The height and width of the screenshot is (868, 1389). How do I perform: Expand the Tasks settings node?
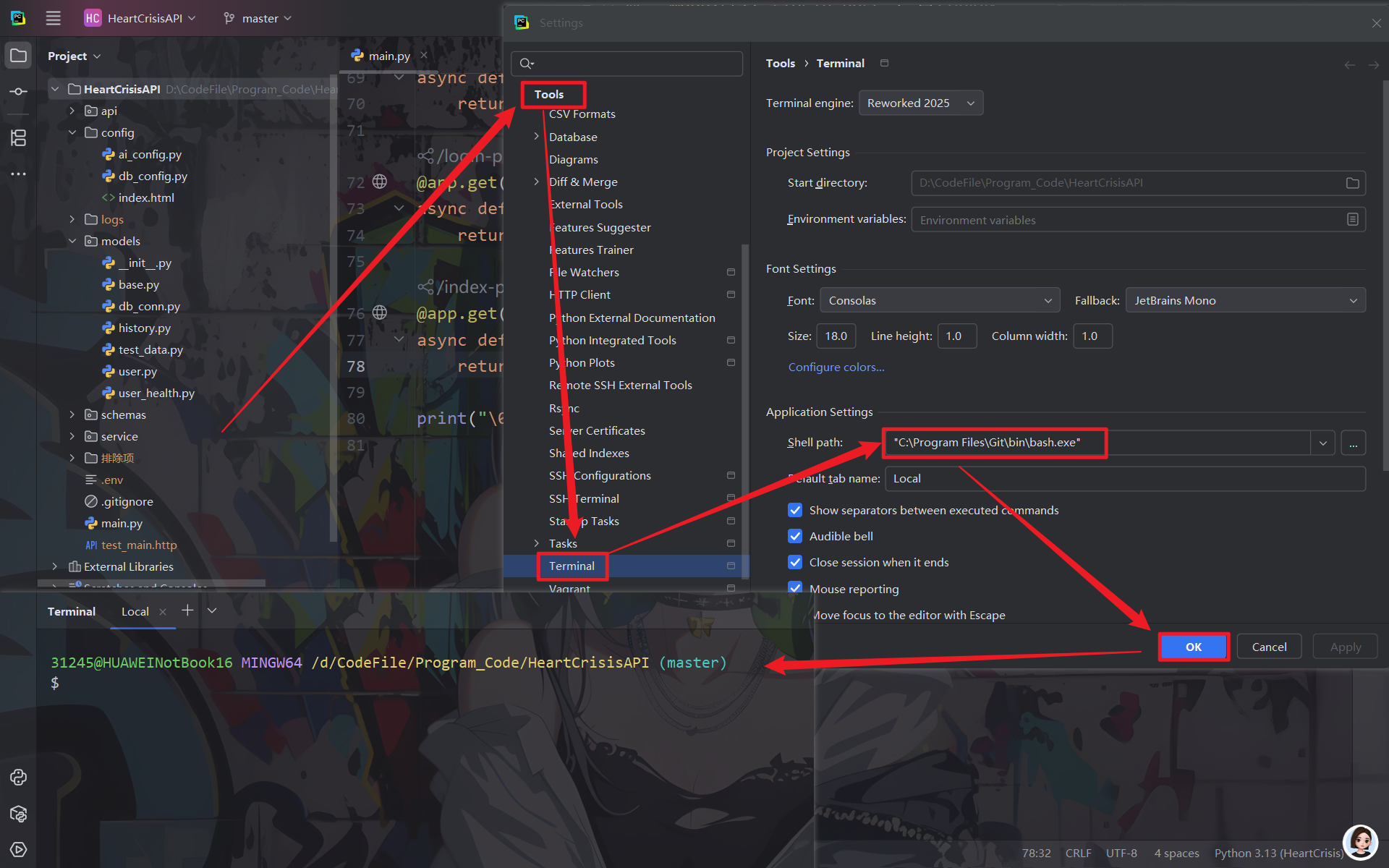tap(536, 543)
